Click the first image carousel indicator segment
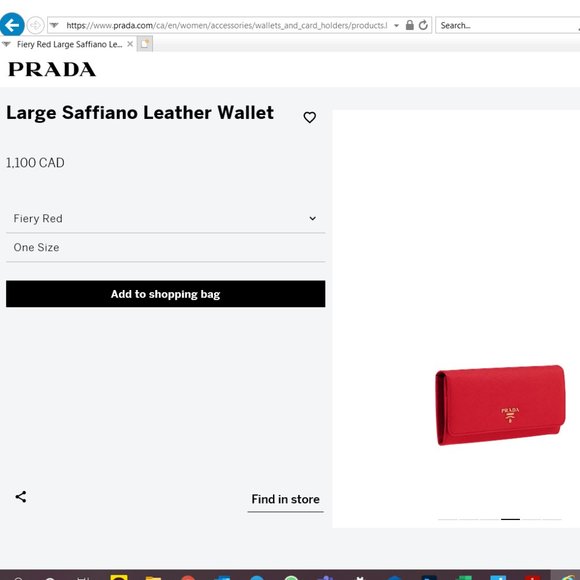This screenshot has height=580, width=580. pyautogui.click(x=448, y=519)
